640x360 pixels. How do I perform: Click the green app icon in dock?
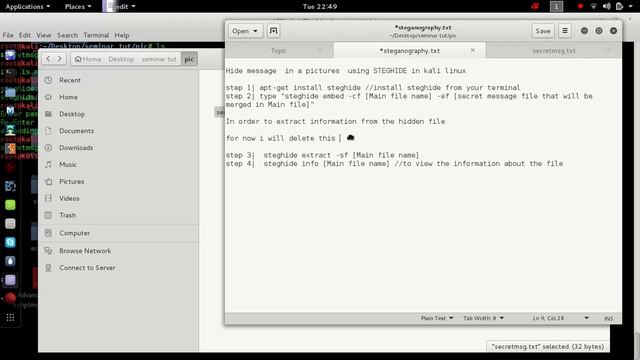coord(10,204)
